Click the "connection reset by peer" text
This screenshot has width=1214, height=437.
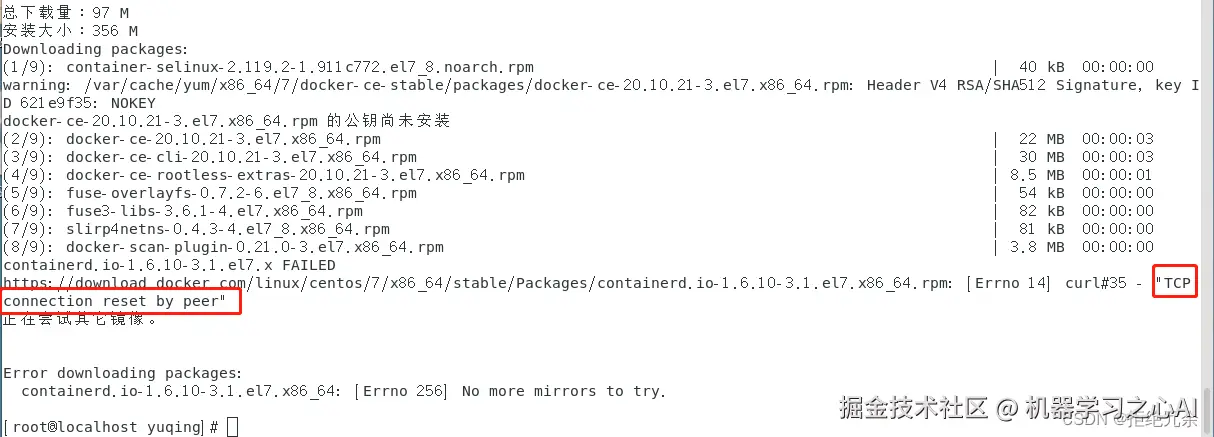(115, 301)
